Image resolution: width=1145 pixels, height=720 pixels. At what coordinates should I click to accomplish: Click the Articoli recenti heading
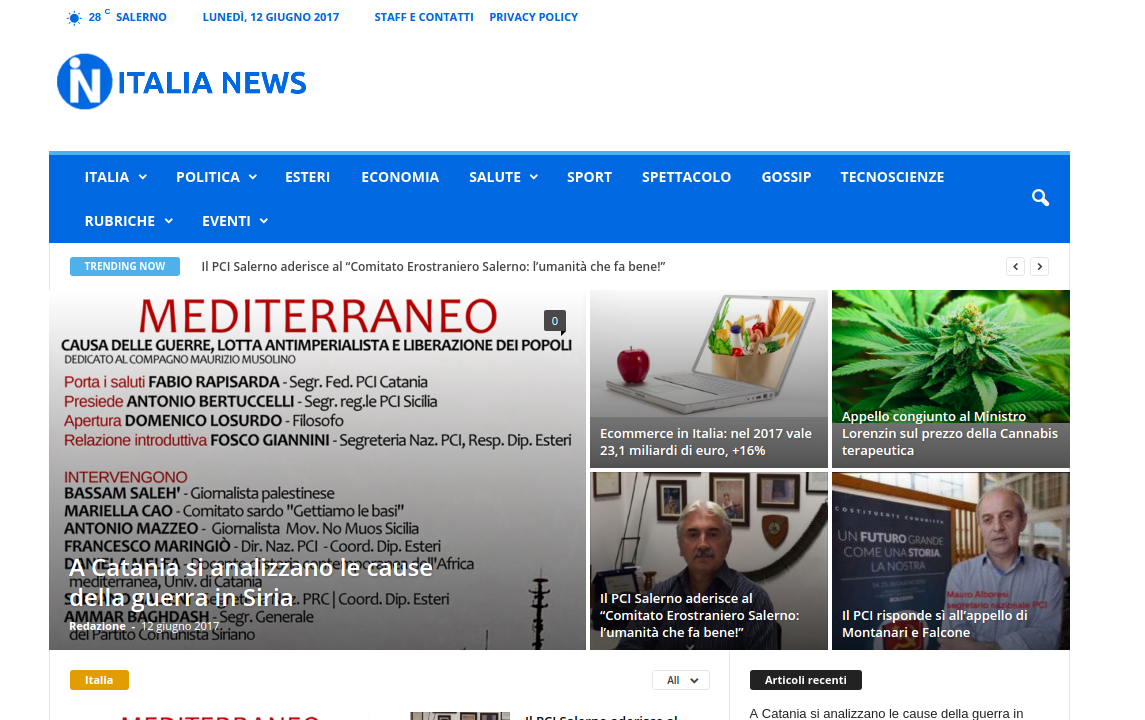pyautogui.click(x=805, y=680)
